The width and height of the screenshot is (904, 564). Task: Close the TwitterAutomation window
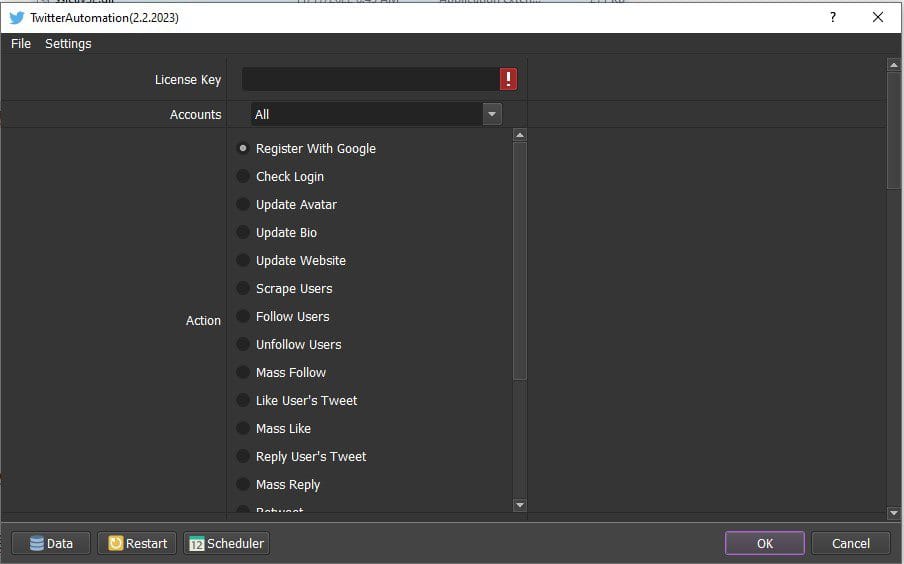[x=877, y=17]
